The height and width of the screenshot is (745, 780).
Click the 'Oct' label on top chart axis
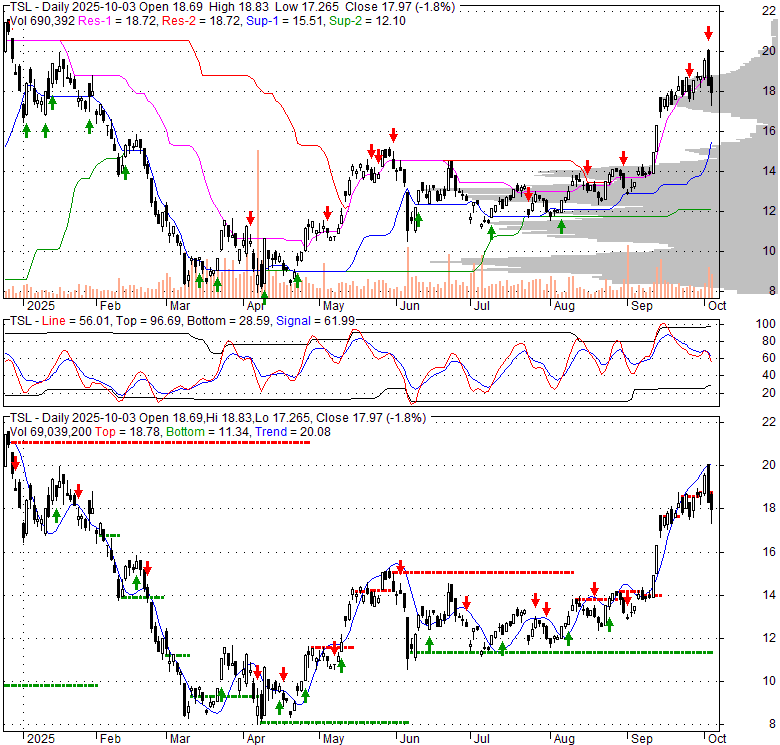click(717, 305)
